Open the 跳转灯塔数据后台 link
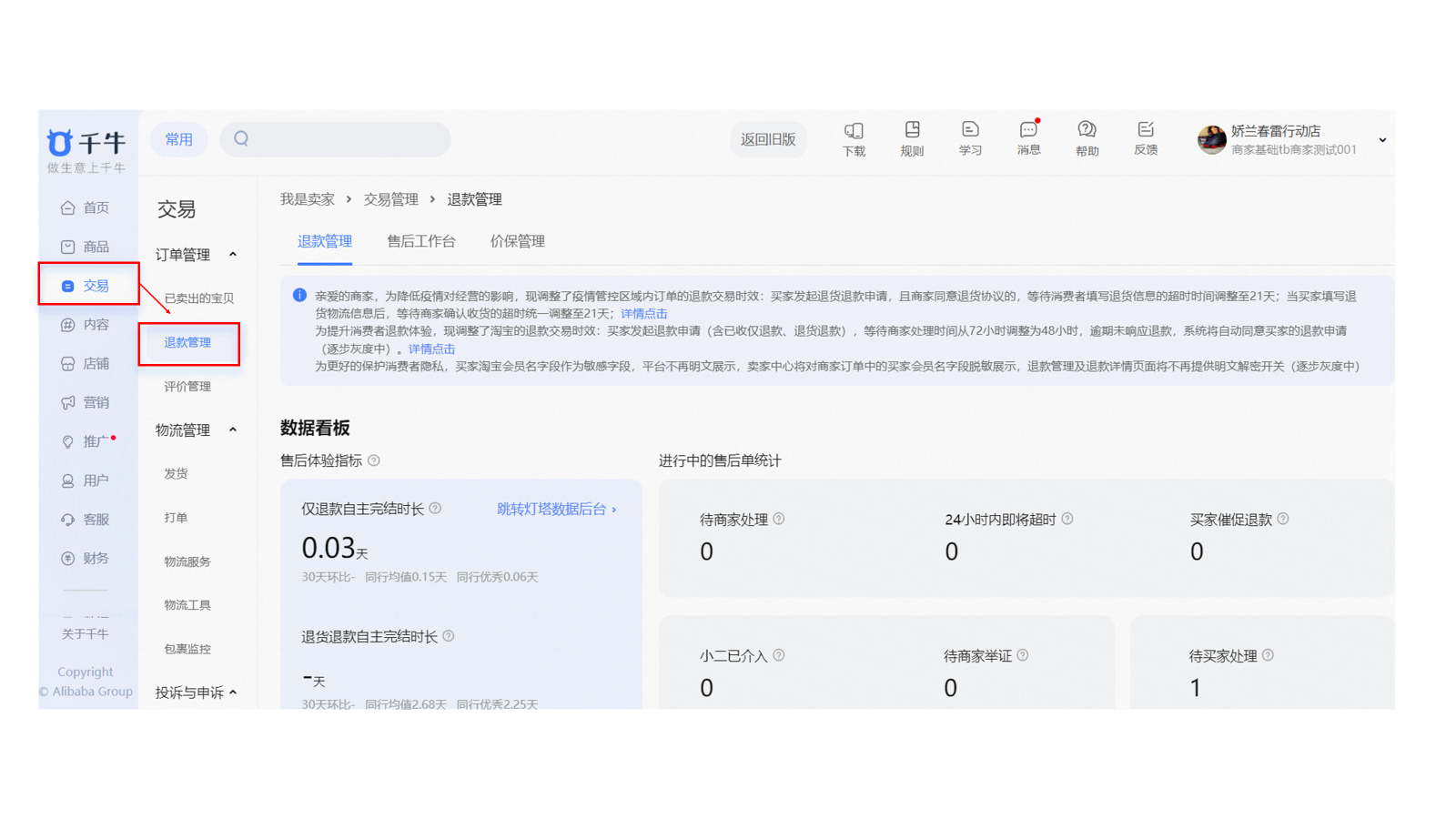The width and height of the screenshot is (1456, 819). (x=556, y=509)
